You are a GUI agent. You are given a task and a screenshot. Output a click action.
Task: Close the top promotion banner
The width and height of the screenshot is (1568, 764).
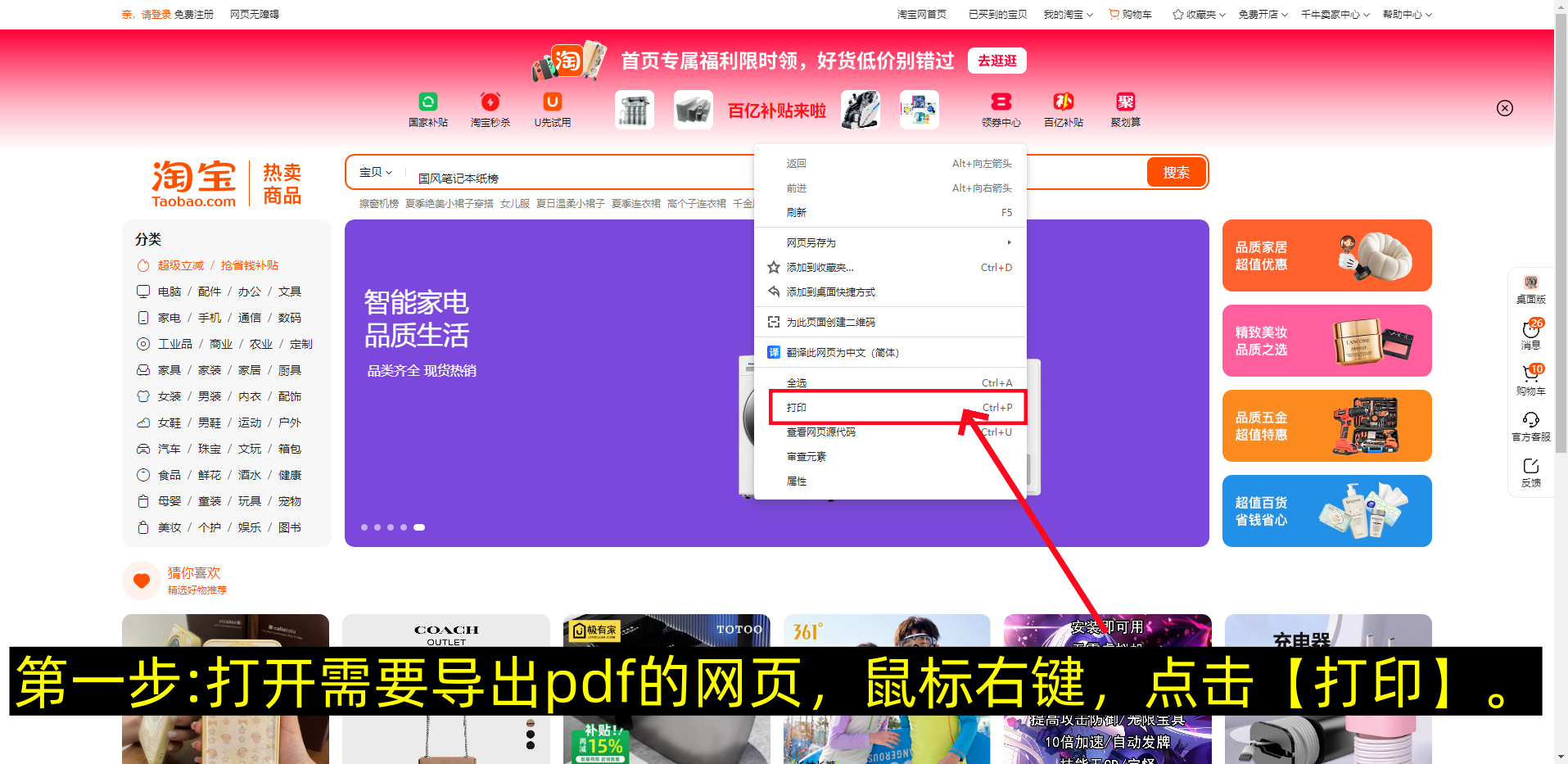point(1505,108)
